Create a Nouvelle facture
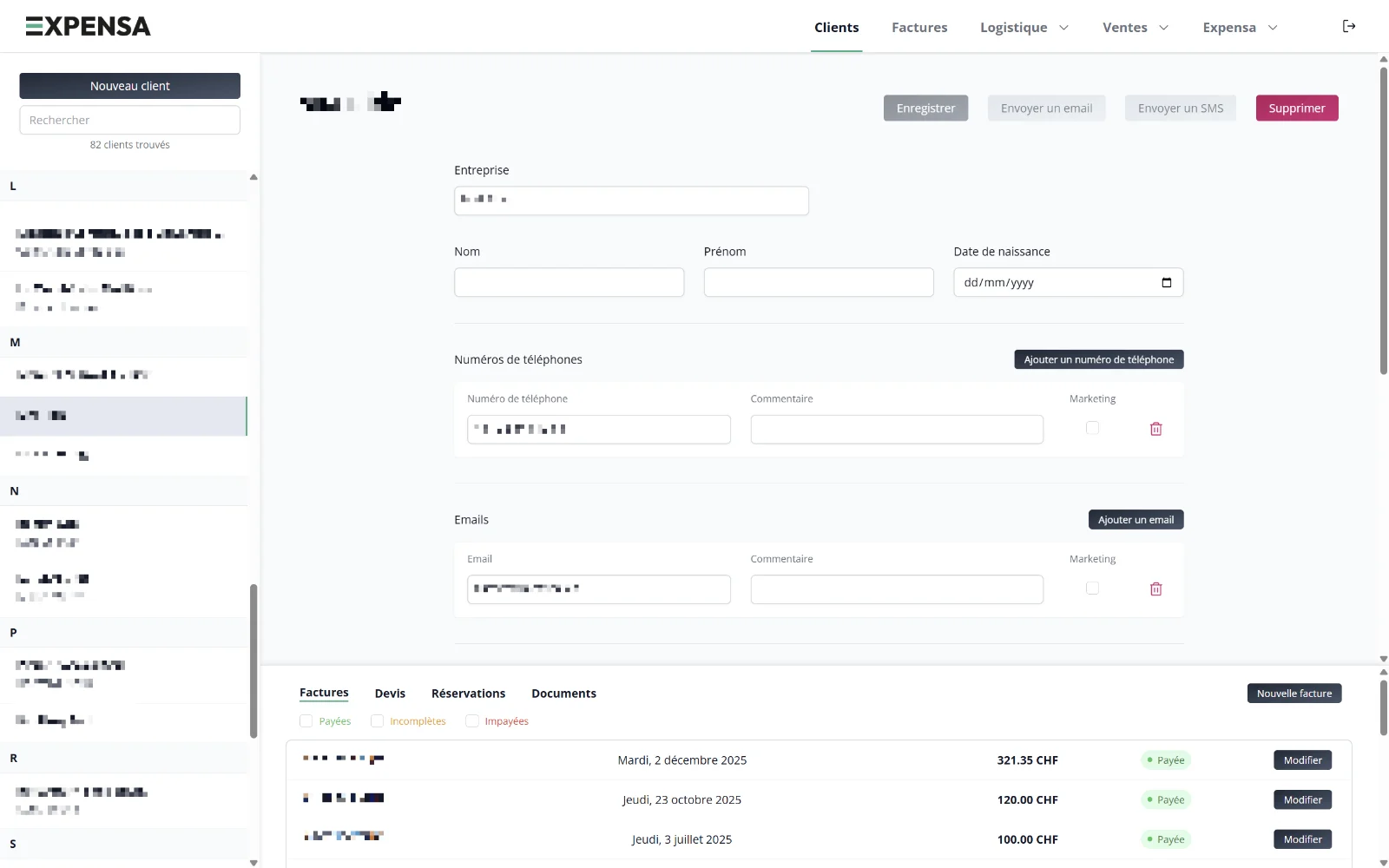This screenshot has width=1389, height=868. [x=1294, y=693]
